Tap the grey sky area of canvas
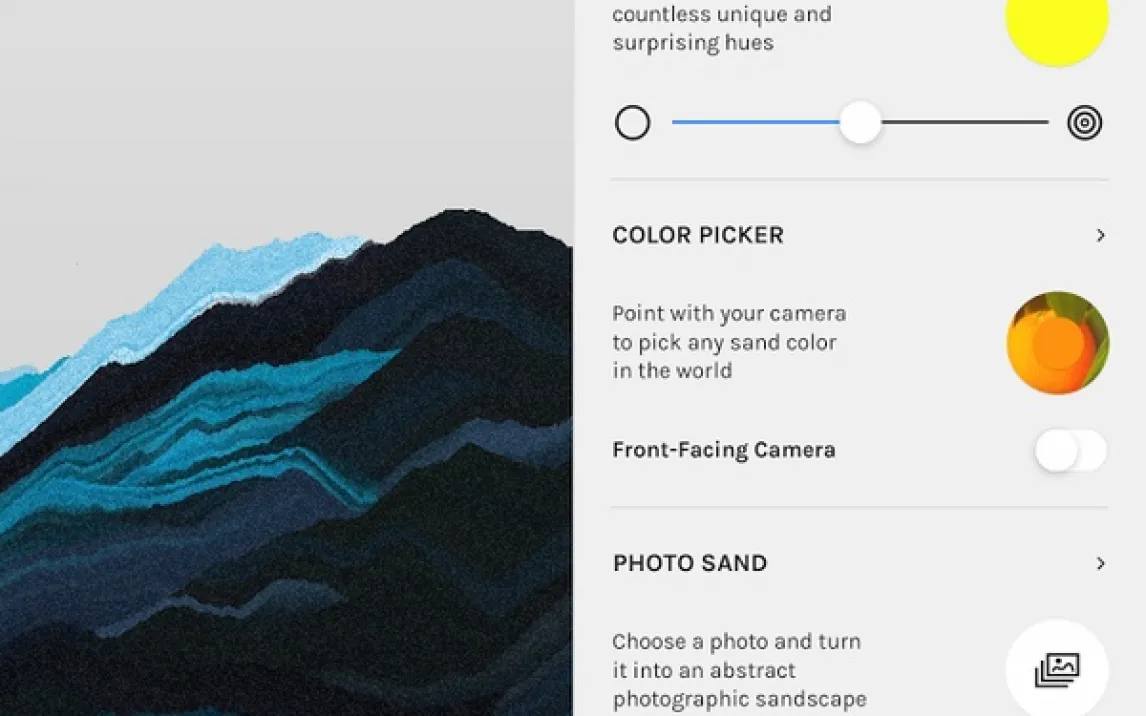The height and width of the screenshot is (716, 1146). coord(285,110)
